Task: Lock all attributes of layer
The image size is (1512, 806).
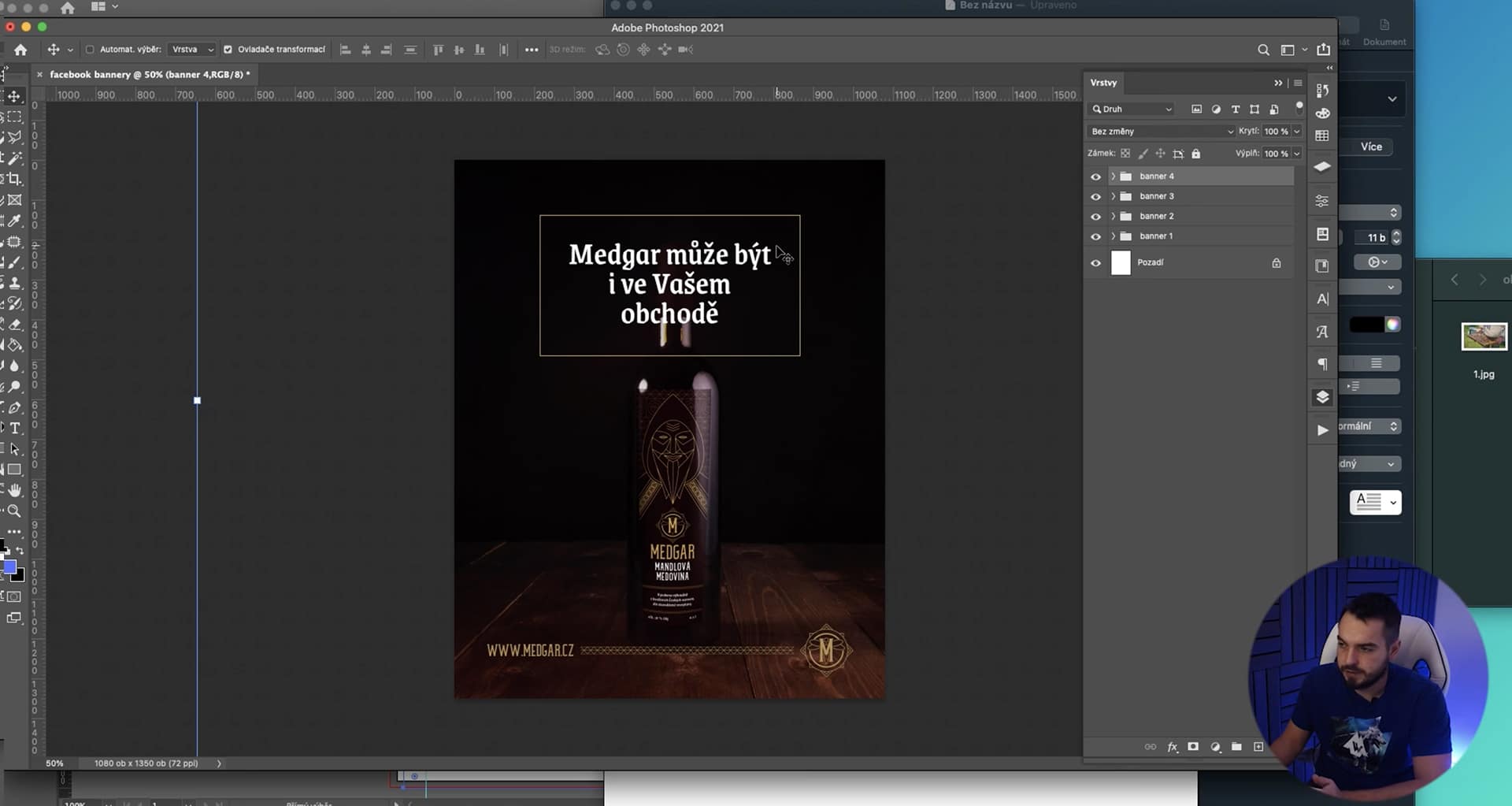Action: tap(1195, 154)
